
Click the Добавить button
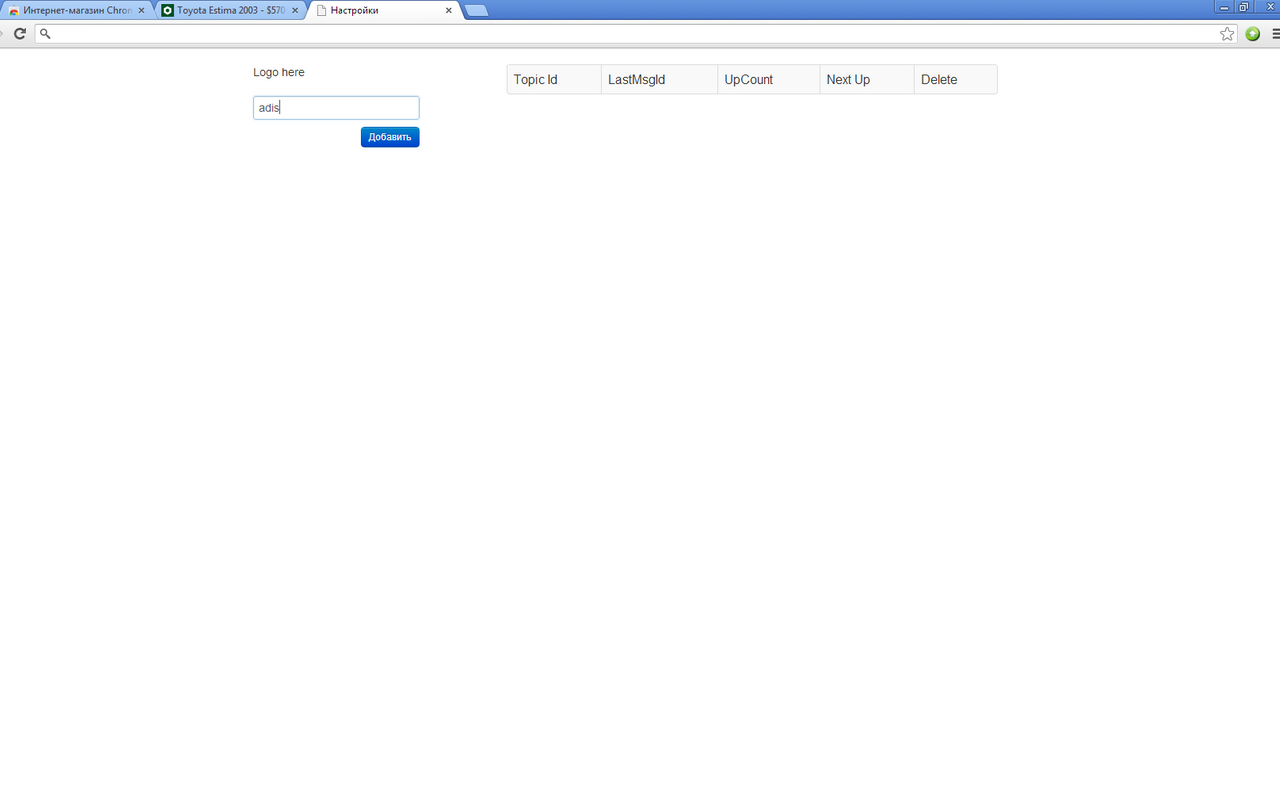(x=389, y=137)
